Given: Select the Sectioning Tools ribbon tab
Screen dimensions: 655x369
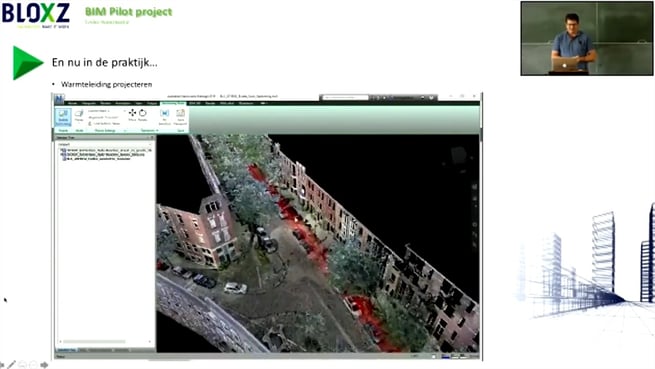Looking at the screenshot, I should point(173,103).
